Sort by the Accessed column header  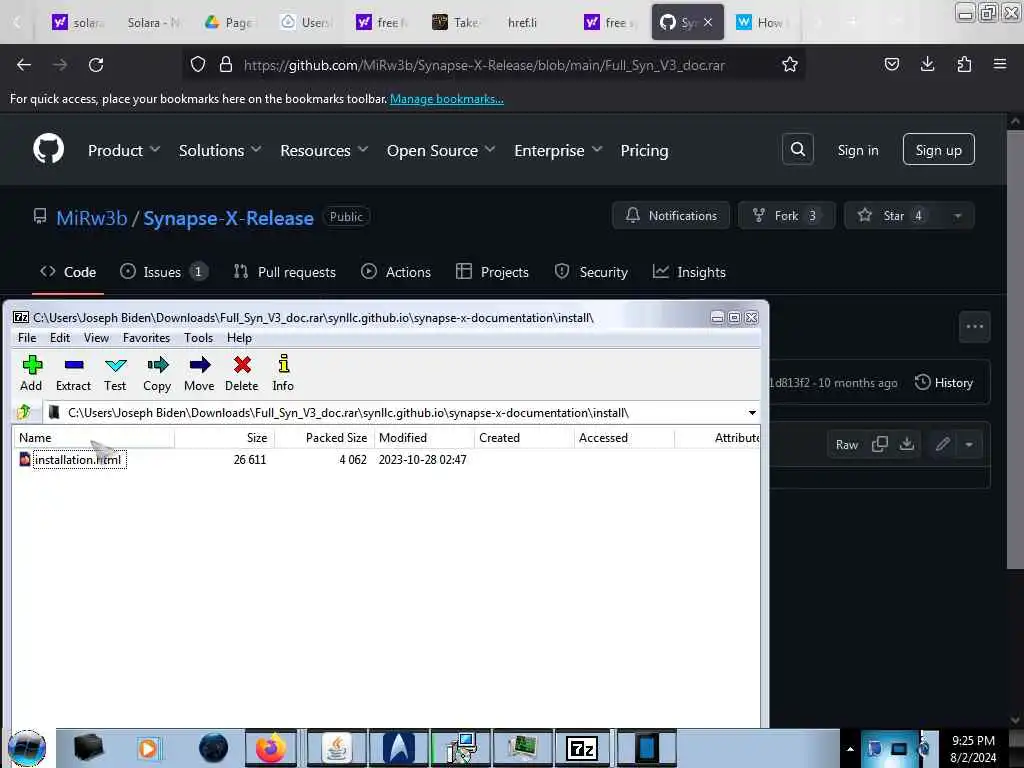[x=624, y=438]
